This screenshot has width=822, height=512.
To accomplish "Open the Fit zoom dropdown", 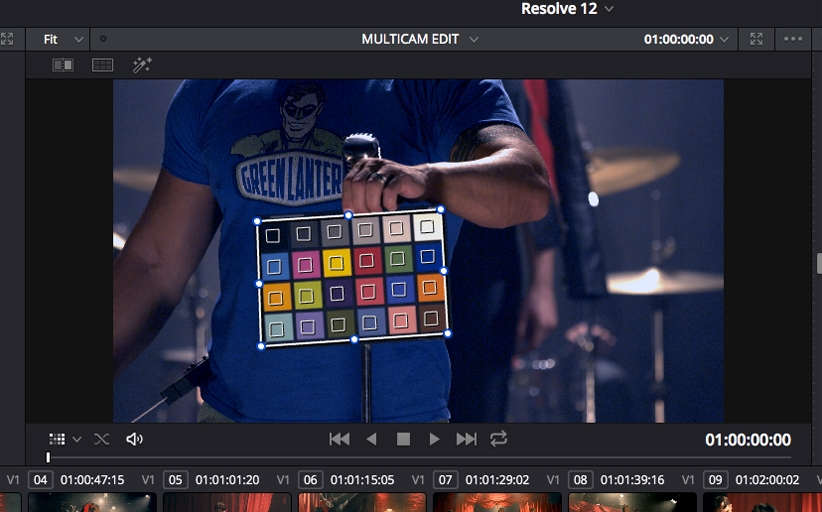I will (x=63, y=39).
